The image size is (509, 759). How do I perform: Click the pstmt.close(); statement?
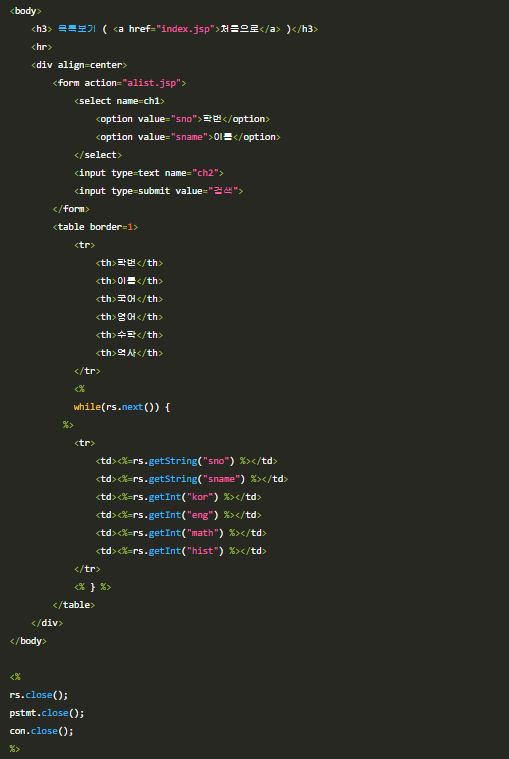tap(47, 713)
